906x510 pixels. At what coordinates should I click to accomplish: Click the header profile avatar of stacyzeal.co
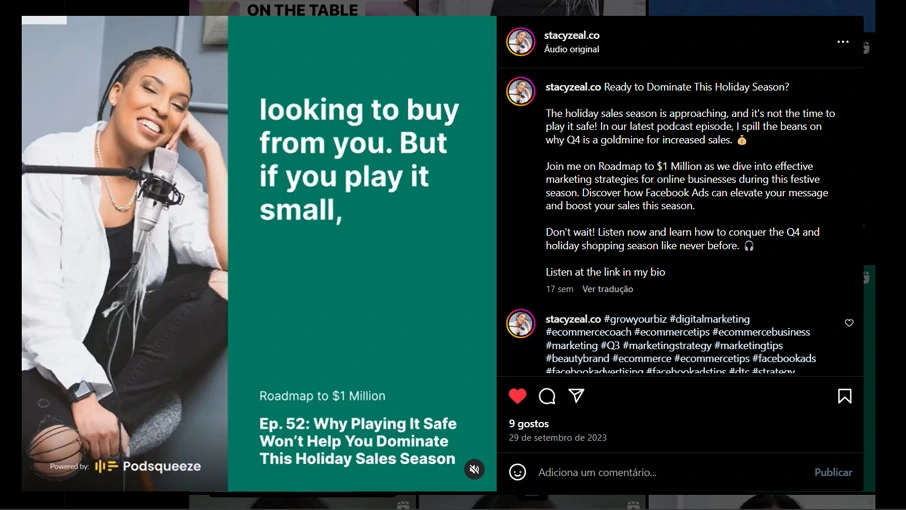point(521,42)
